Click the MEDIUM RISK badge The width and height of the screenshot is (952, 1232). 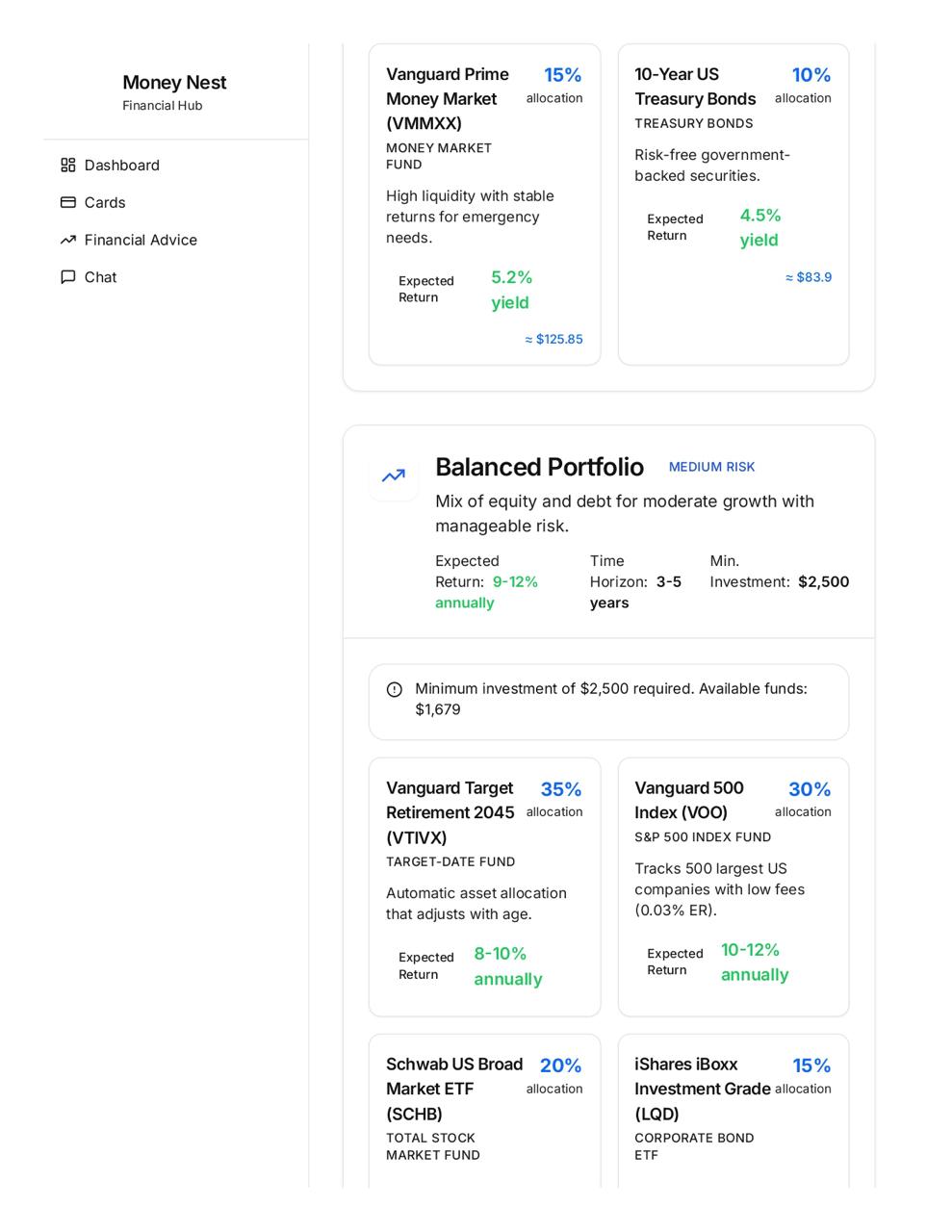tap(711, 467)
